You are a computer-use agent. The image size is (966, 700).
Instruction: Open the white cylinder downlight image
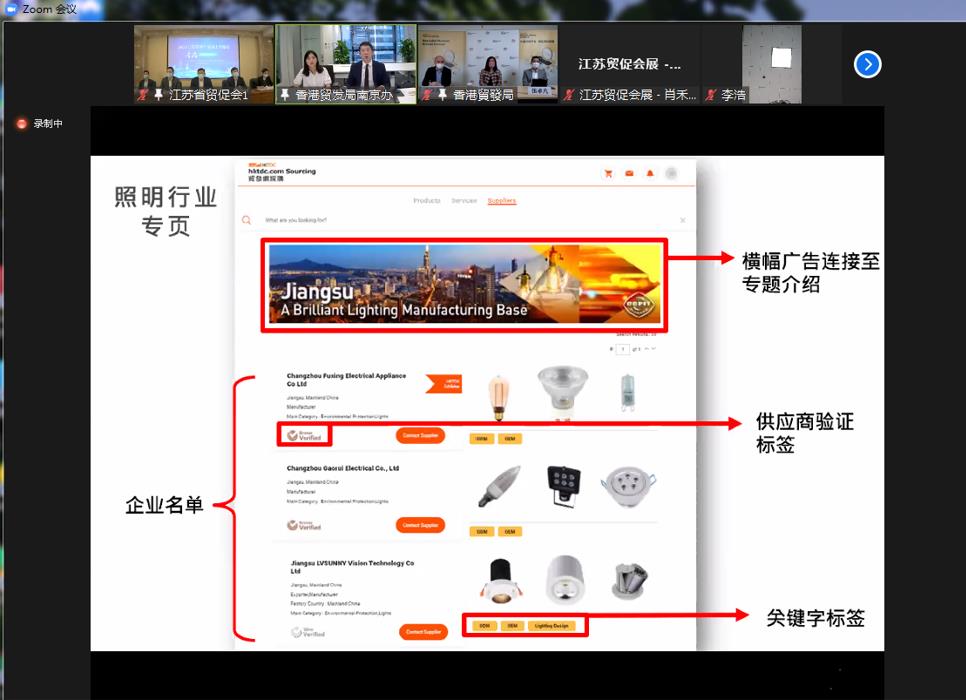coord(565,579)
